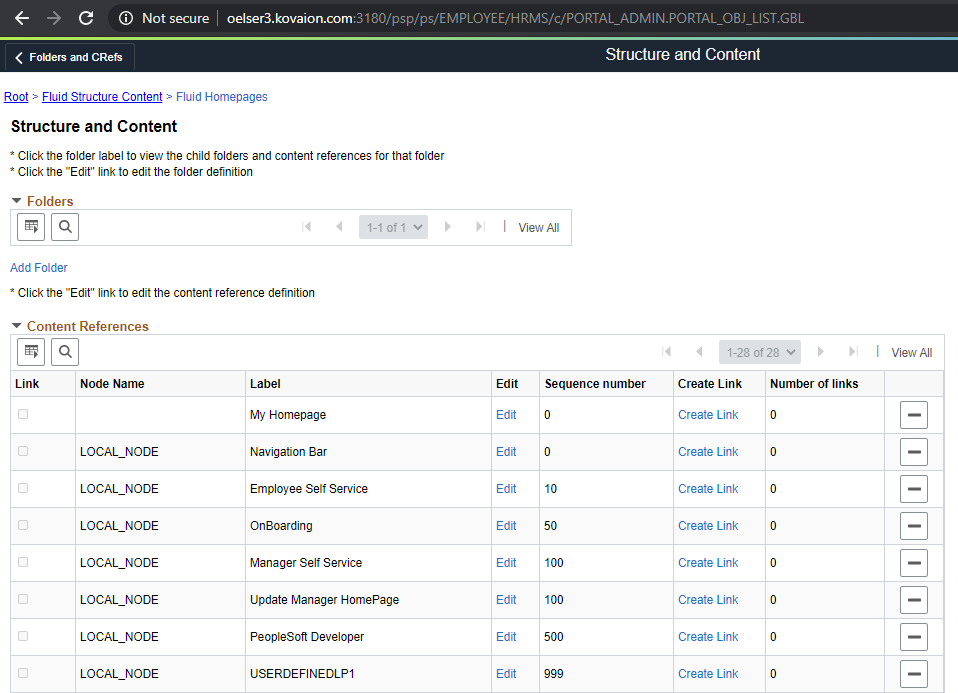The image size is (958, 693).
Task: Go to previous page in Content References
Action: (x=699, y=351)
